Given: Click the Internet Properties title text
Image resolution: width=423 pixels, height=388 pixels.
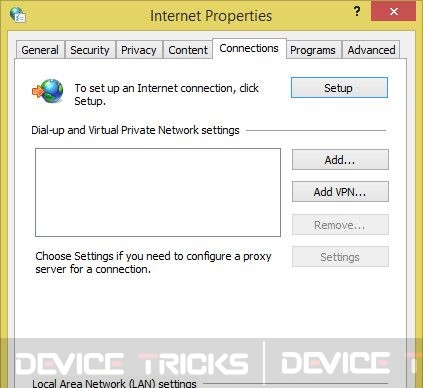Looking at the screenshot, I should coord(211,16).
